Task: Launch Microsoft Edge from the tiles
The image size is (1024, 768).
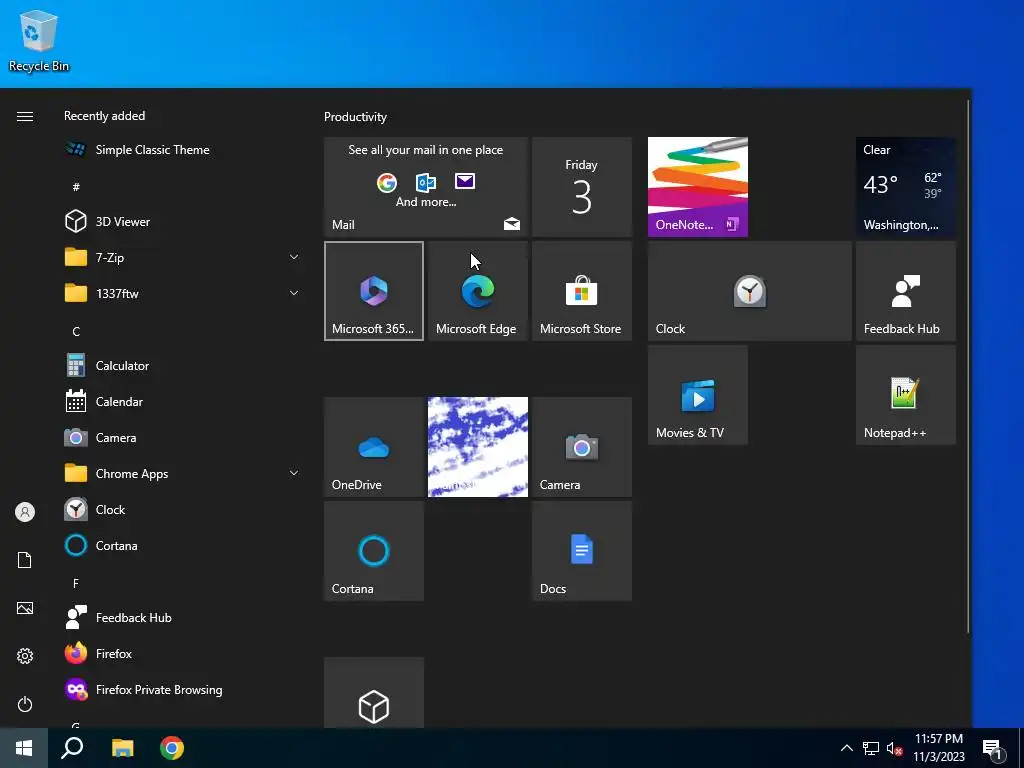Action: [x=477, y=291]
